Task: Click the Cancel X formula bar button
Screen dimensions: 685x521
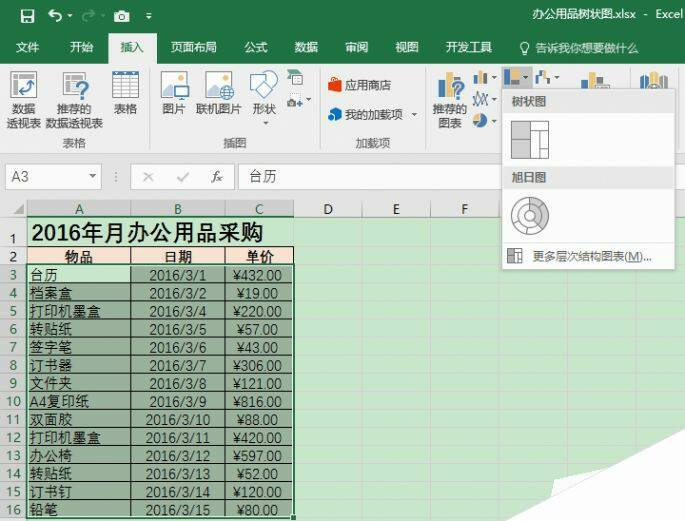Action: click(x=148, y=177)
